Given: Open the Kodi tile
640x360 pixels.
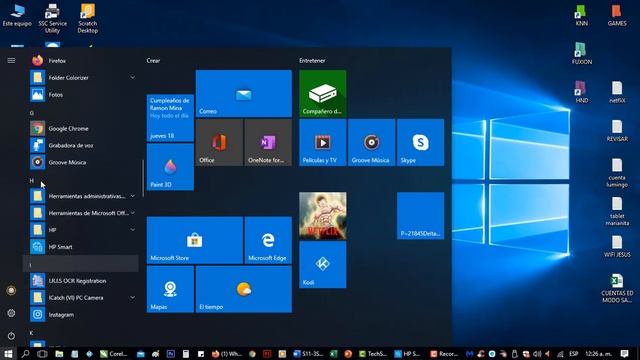Looking at the screenshot, I should click(323, 265).
